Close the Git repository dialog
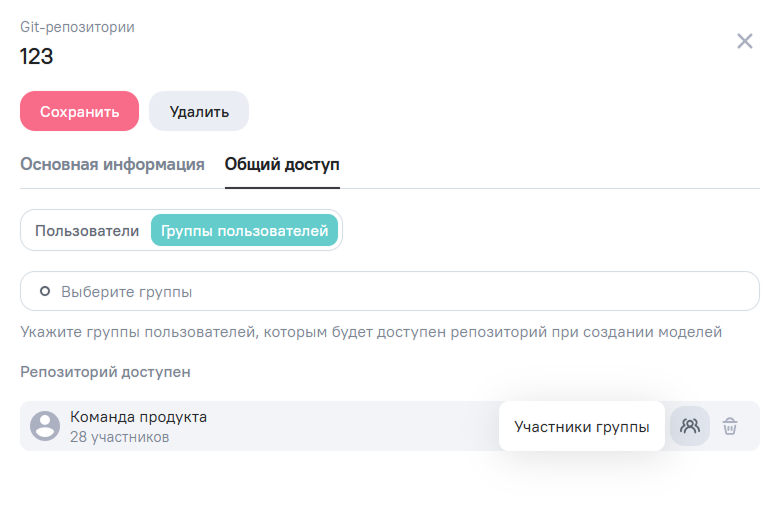781x510 pixels. pyautogui.click(x=745, y=41)
